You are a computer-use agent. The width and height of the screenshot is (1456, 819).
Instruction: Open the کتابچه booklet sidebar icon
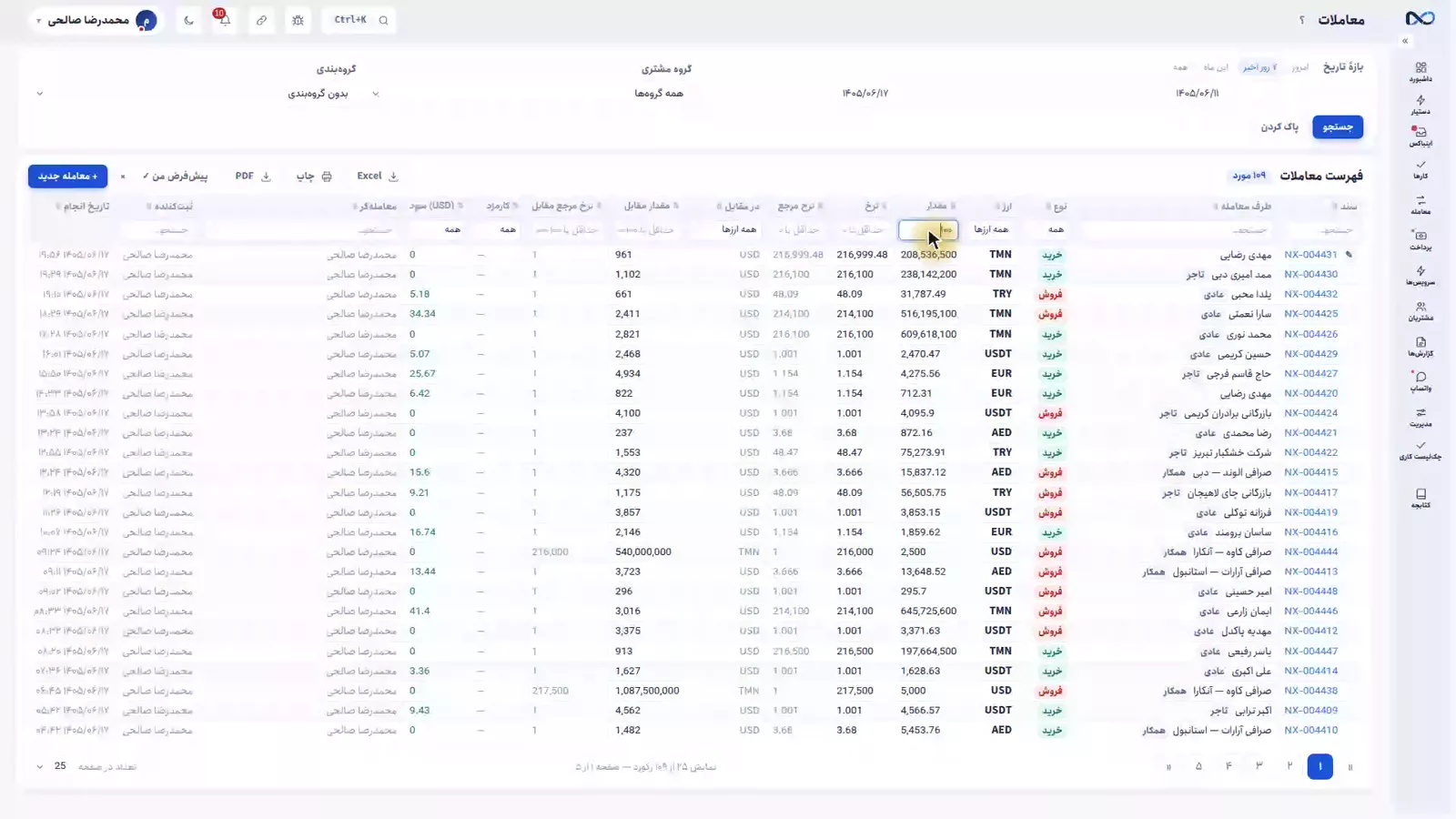coord(1421,498)
